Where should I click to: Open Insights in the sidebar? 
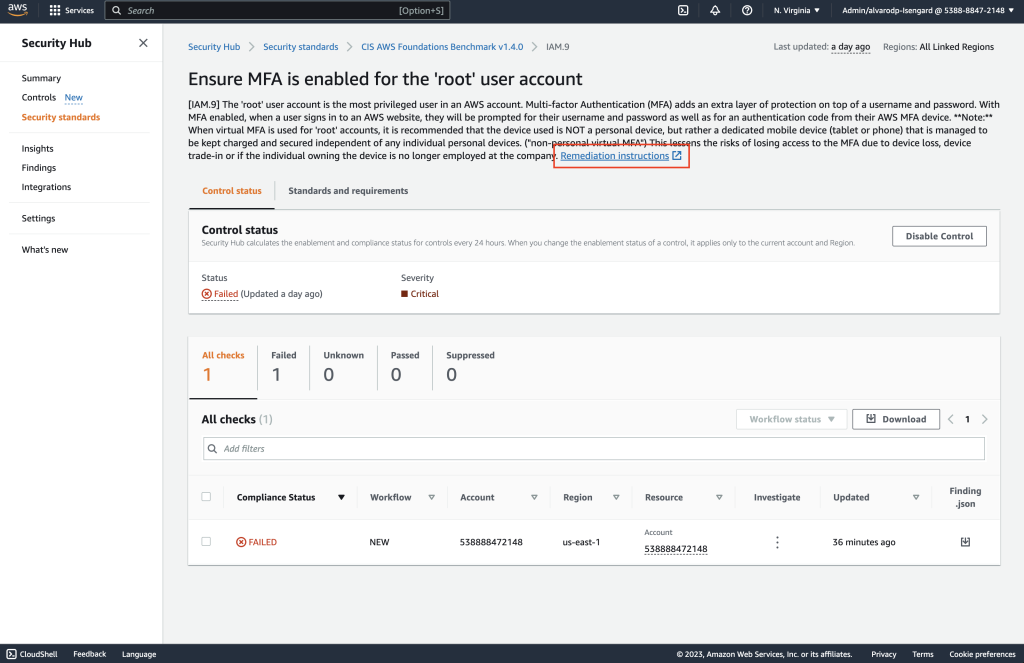(37, 148)
